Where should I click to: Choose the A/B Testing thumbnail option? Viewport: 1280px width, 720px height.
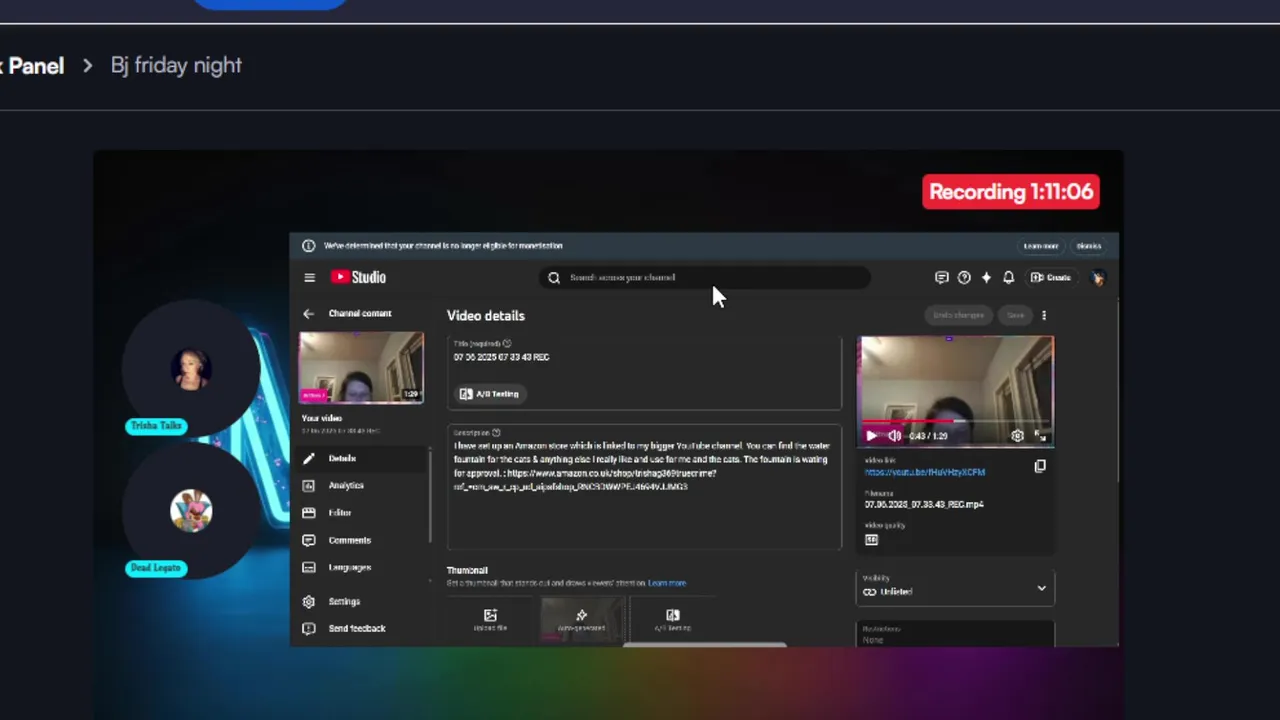pyautogui.click(x=672, y=620)
